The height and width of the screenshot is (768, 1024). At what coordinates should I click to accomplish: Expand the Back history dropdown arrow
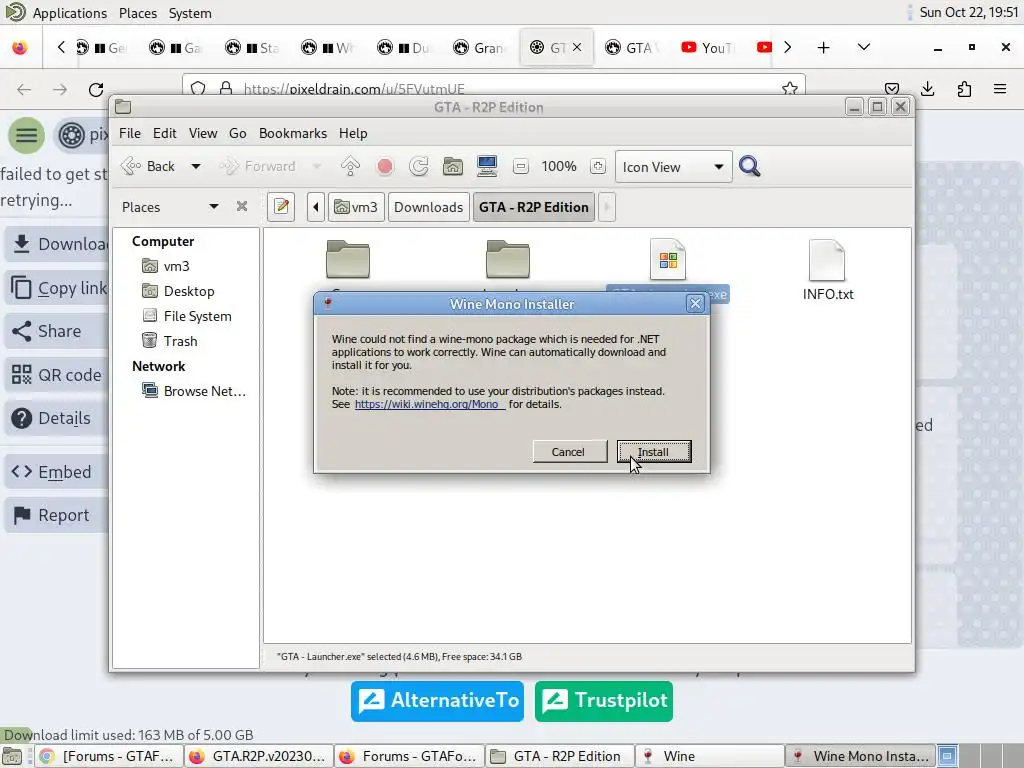195,167
